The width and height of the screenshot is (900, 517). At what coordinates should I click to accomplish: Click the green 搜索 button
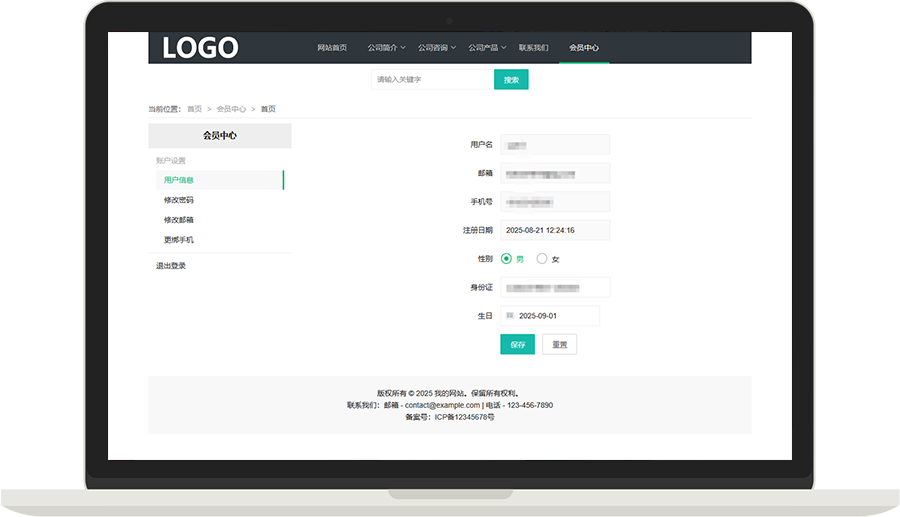(x=511, y=80)
